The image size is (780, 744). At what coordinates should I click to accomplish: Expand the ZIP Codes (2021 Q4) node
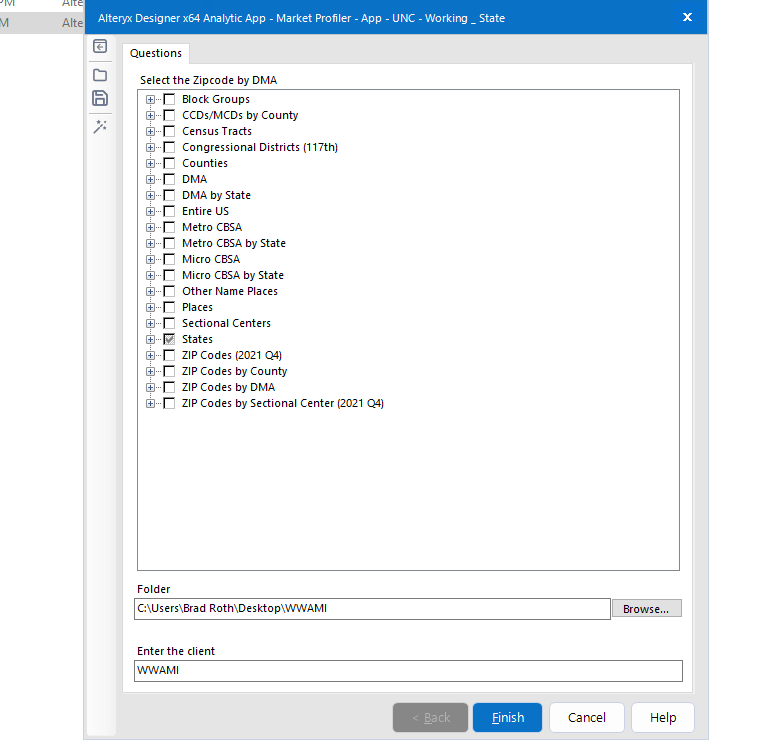(x=150, y=355)
